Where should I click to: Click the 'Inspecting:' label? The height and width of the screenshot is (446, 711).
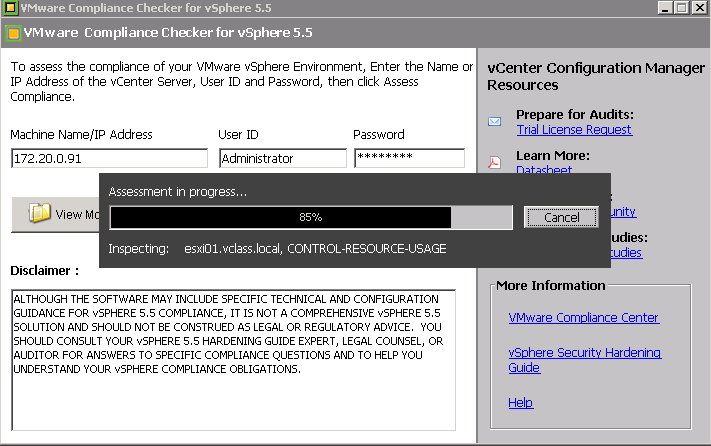pos(138,249)
